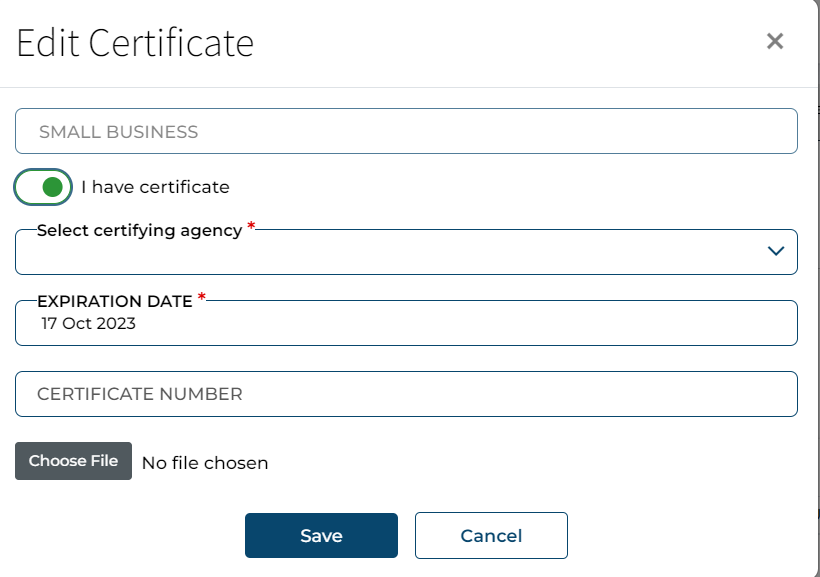The height and width of the screenshot is (577, 820).
Task: Expand the certifying agency chevron arrow
Action: coord(776,251)
